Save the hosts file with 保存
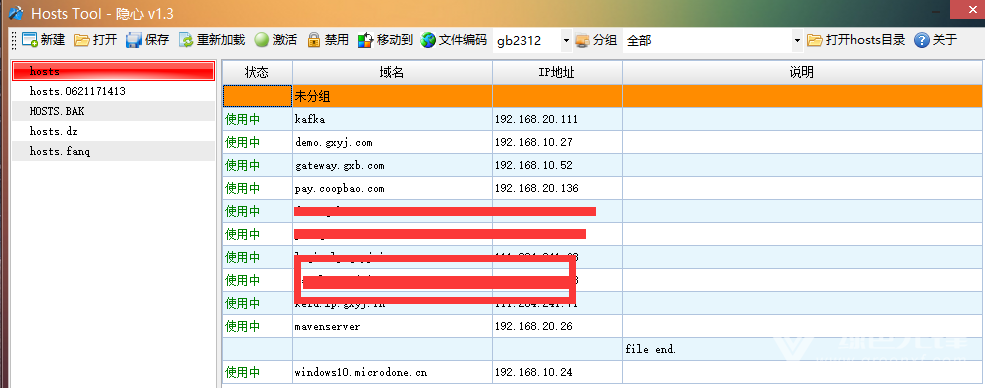This screenshot has height=388, width=985. [133, 40]
